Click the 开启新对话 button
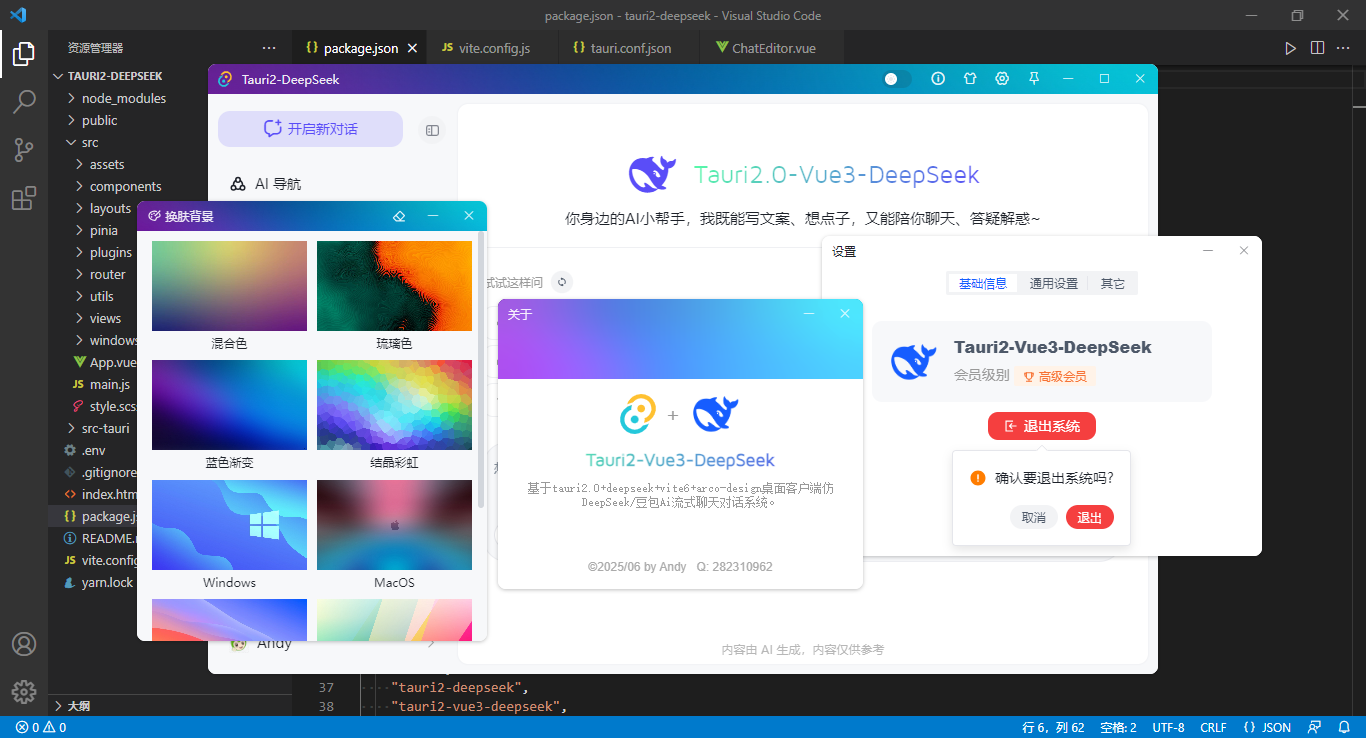Screen dimensions: 1366x738 pos(310,129)
